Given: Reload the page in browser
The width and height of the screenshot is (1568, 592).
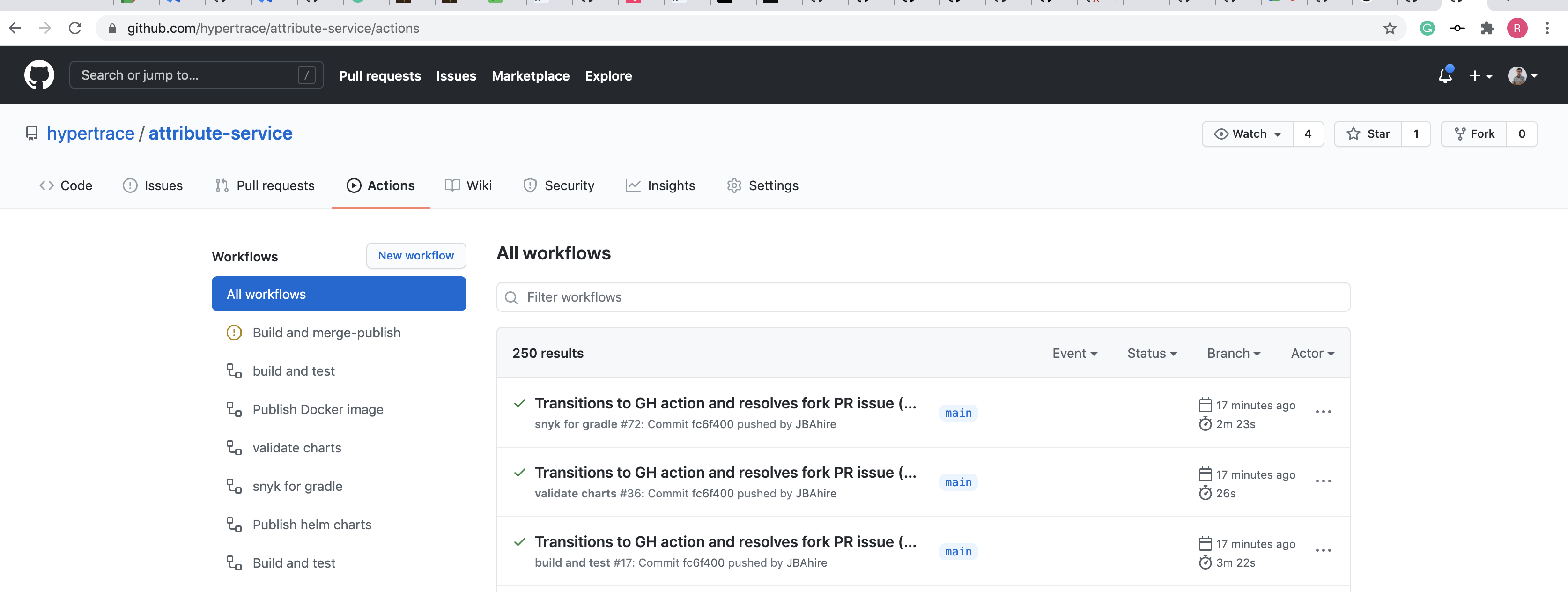Looking at the screenshot, I should [x=75, y=28].
